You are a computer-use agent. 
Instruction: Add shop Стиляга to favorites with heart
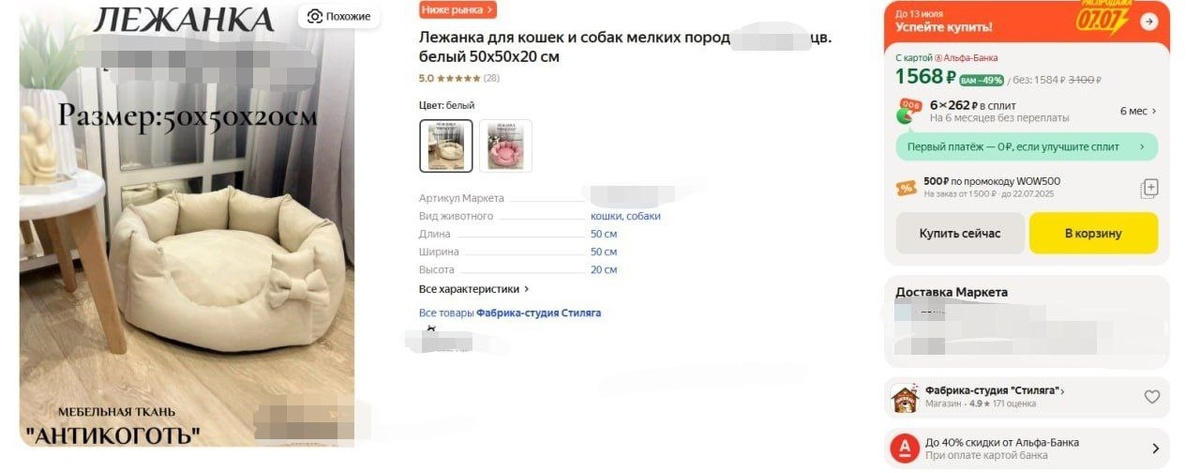[1152, 397]
